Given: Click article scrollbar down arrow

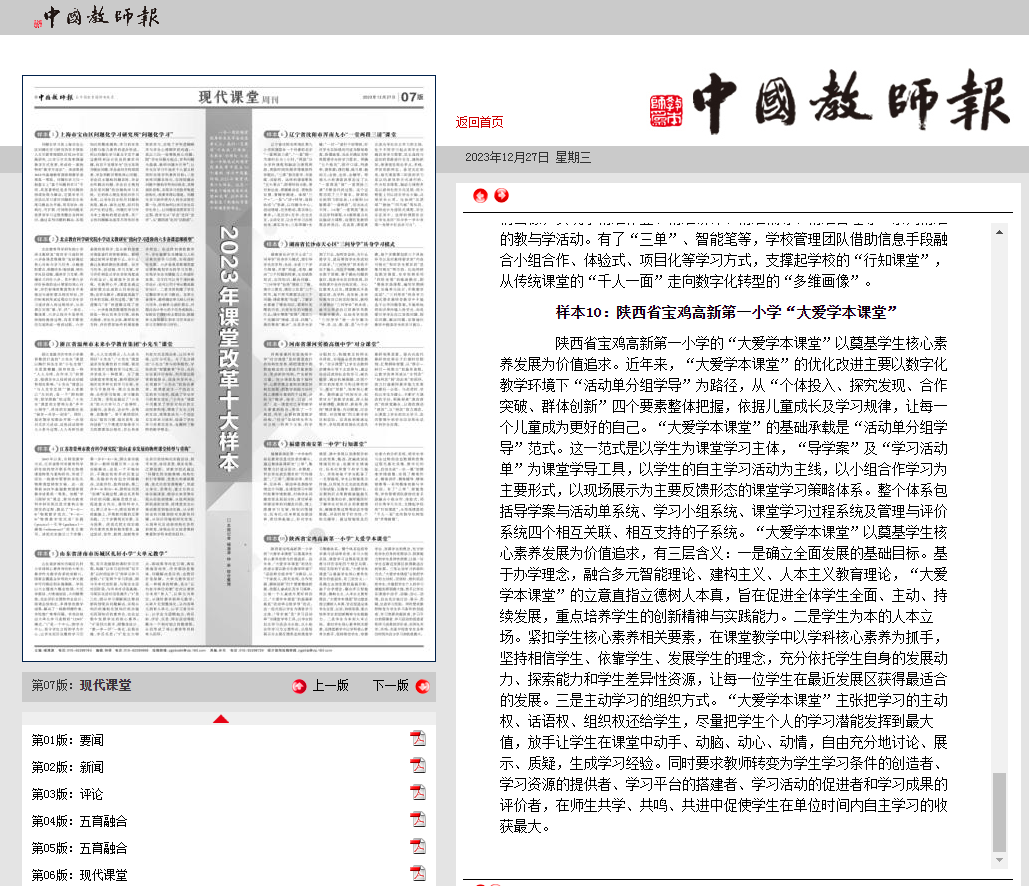Looking at the screenshot, I should [x=999, y=860].
